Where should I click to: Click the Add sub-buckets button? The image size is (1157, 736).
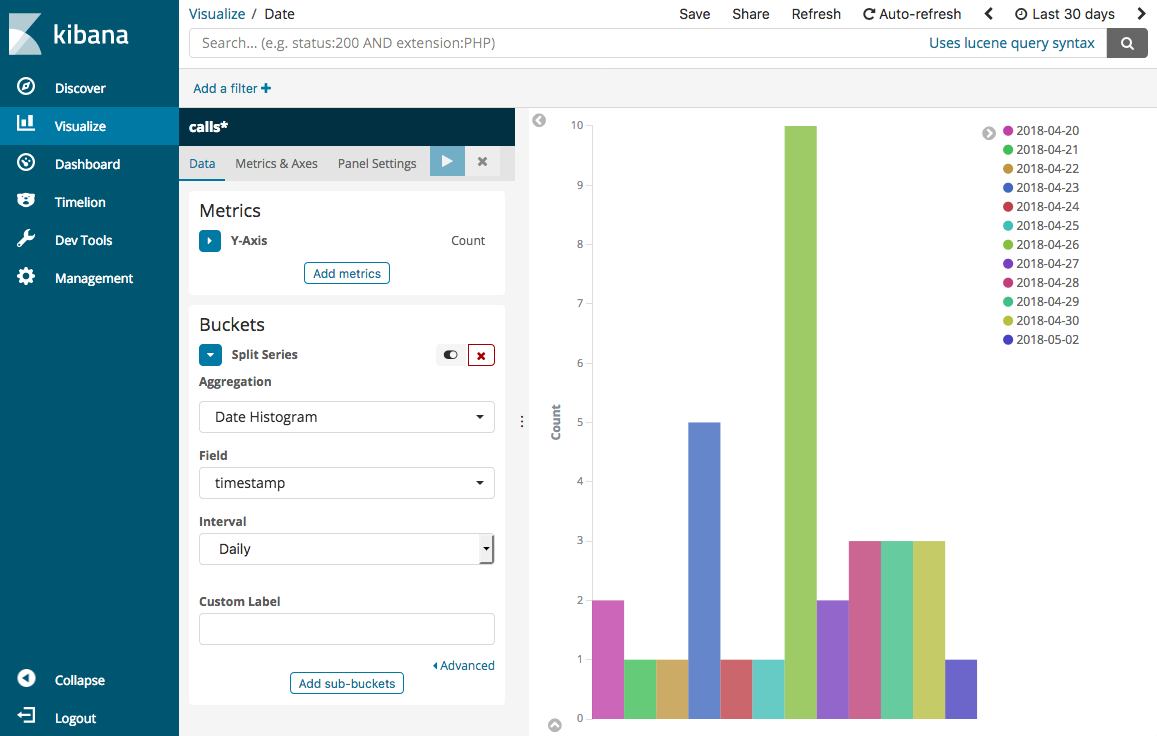pos(346,683)
